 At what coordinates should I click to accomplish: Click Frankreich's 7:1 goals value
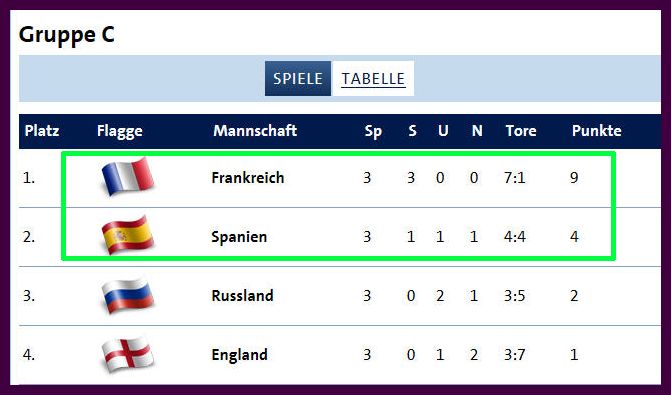click(x=514, y=178)
